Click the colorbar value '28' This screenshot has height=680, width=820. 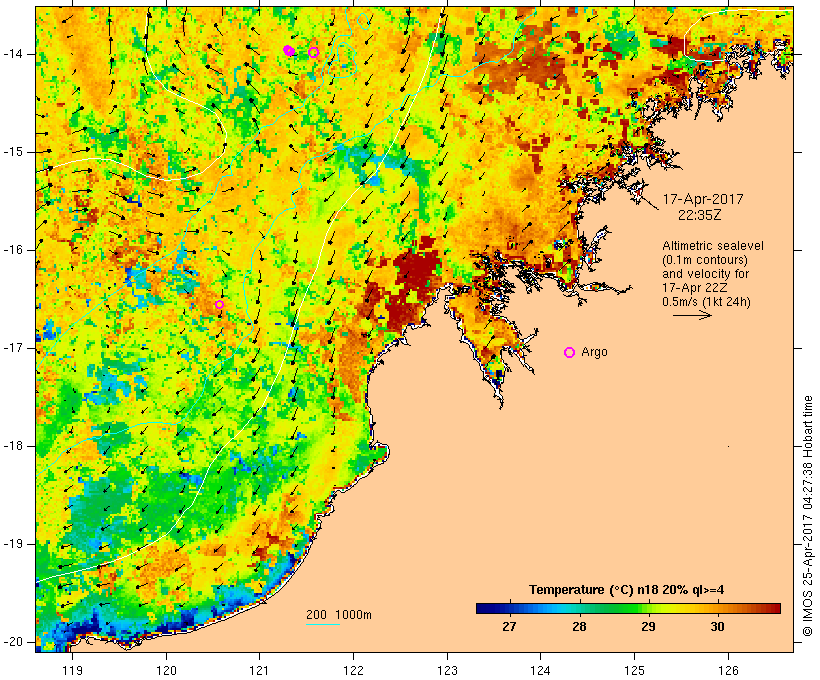(579, 626)
